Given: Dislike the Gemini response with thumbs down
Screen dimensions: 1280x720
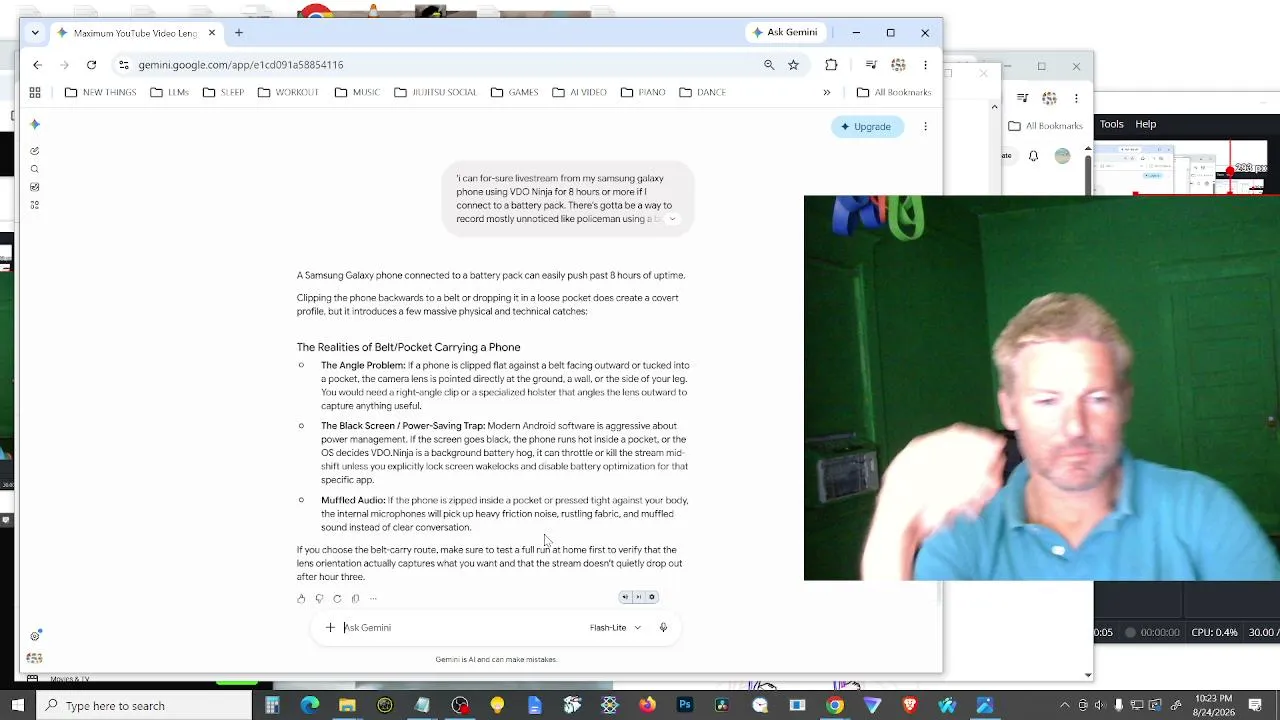Looking at the screenshot, I should tap(319, 599).
